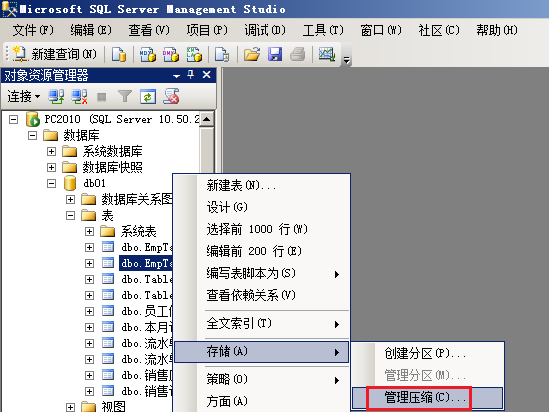
Task: Open 存储(A) submenu
Action: (x=262, y=352)
